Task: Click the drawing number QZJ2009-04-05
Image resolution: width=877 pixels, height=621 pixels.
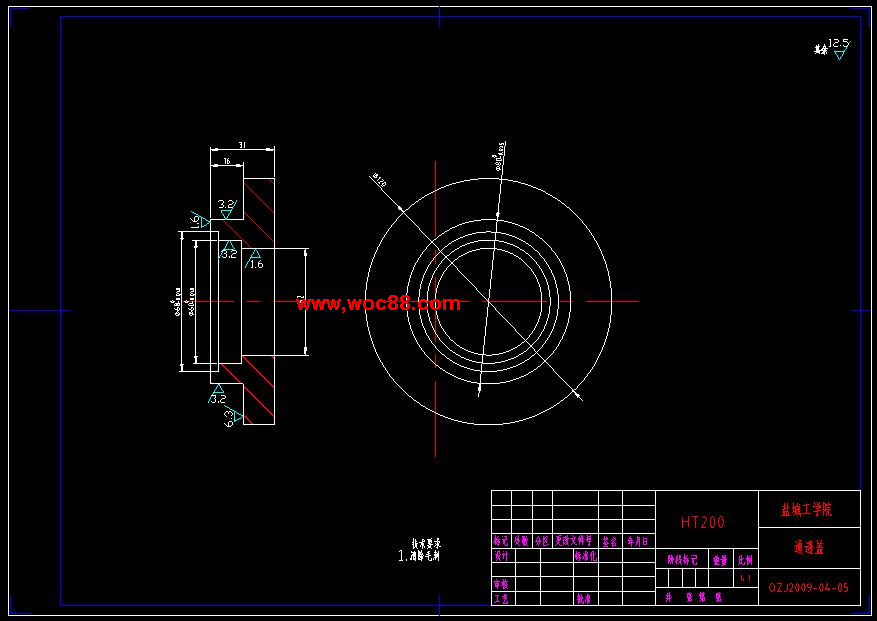Action: (808, 587)
